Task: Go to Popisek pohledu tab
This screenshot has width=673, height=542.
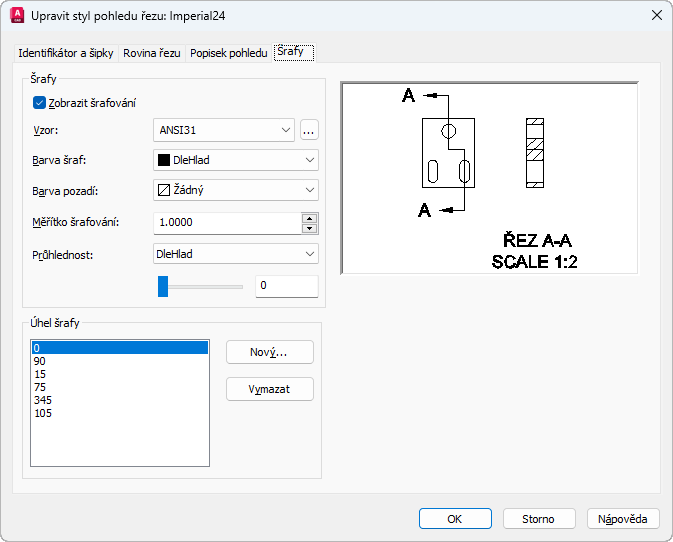Action: [x=229, y=53]
